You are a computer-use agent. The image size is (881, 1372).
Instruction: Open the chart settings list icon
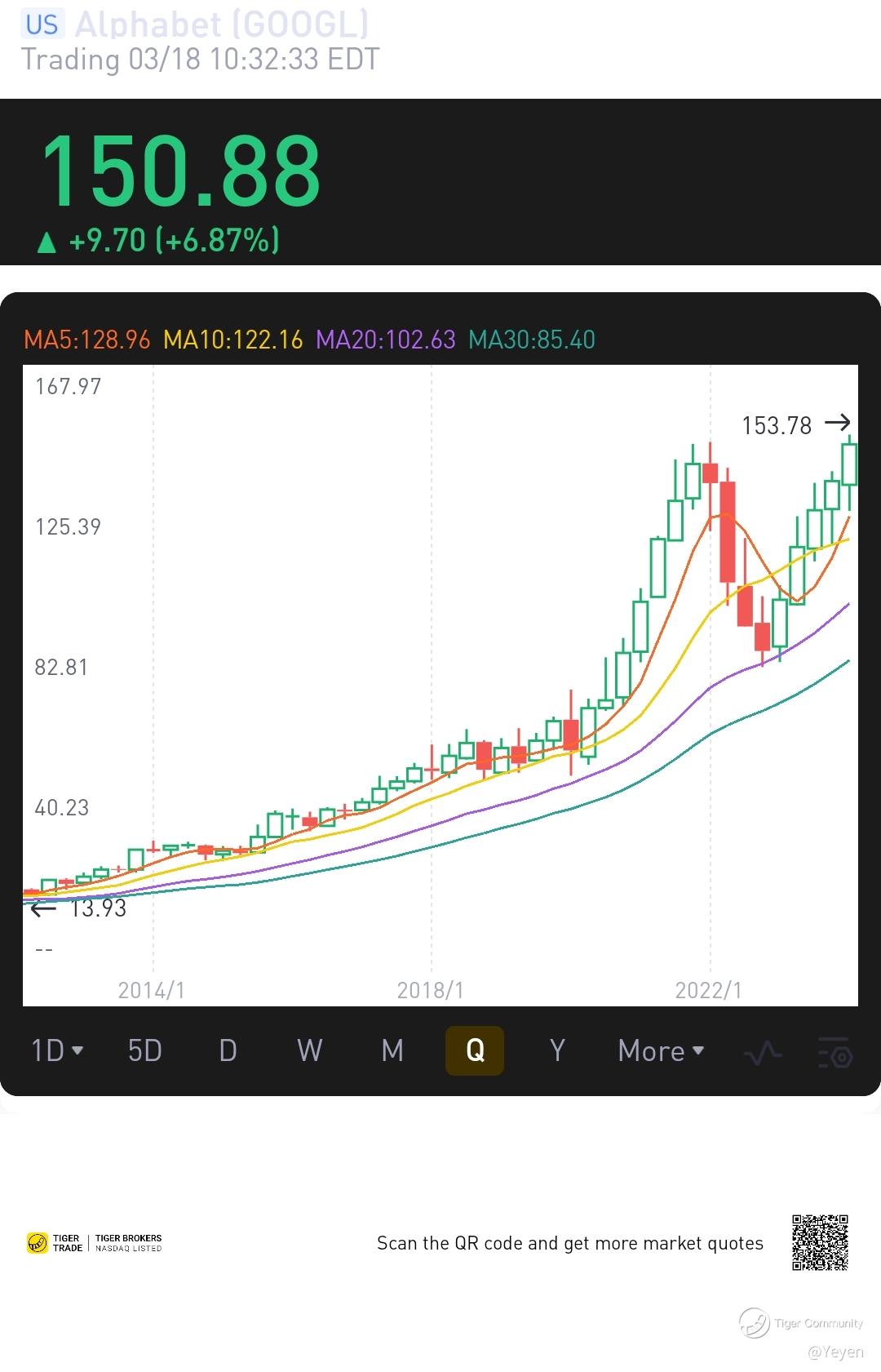835,1053
